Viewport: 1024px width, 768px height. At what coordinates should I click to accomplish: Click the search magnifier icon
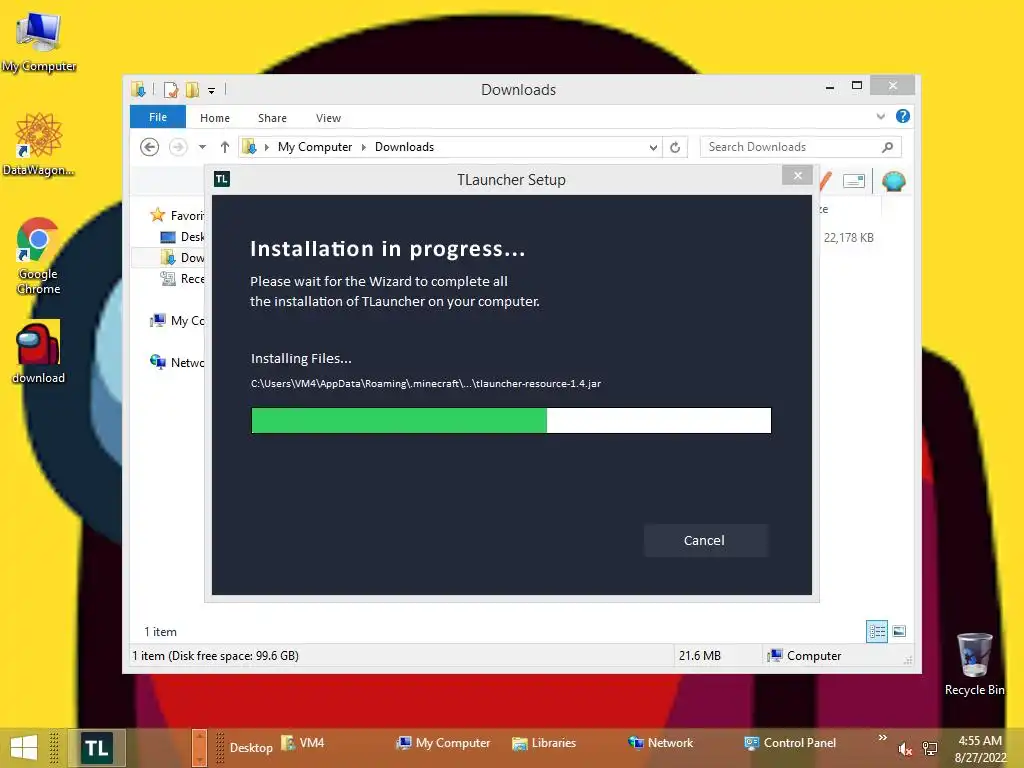click(x=887, y=147)
